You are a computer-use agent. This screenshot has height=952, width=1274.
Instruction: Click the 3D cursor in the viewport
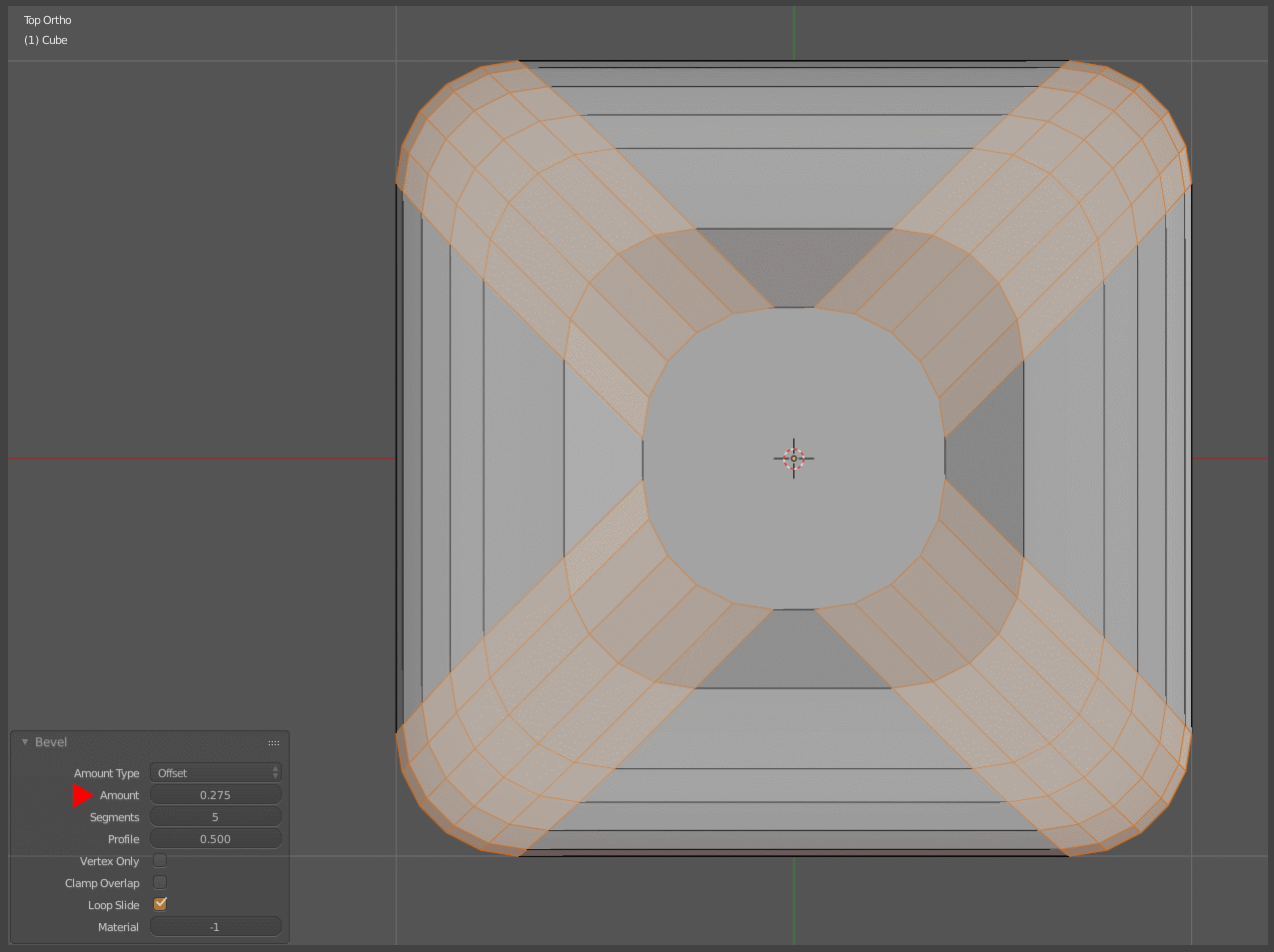794,459
